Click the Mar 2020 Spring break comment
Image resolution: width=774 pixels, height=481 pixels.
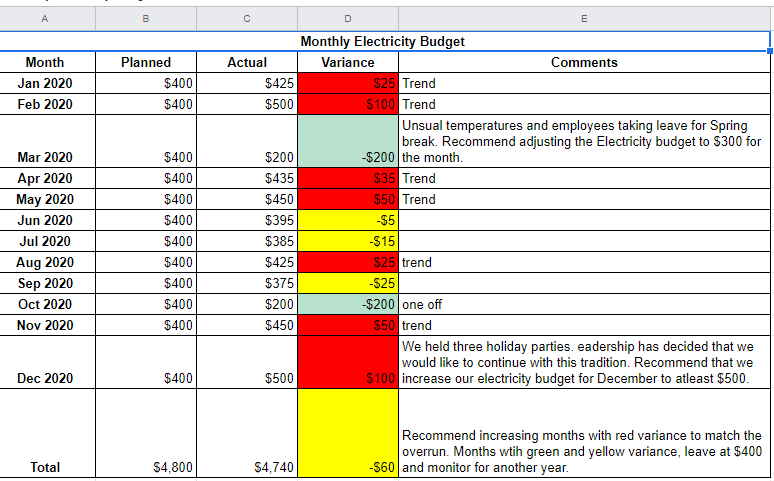(x=584, y=141)
